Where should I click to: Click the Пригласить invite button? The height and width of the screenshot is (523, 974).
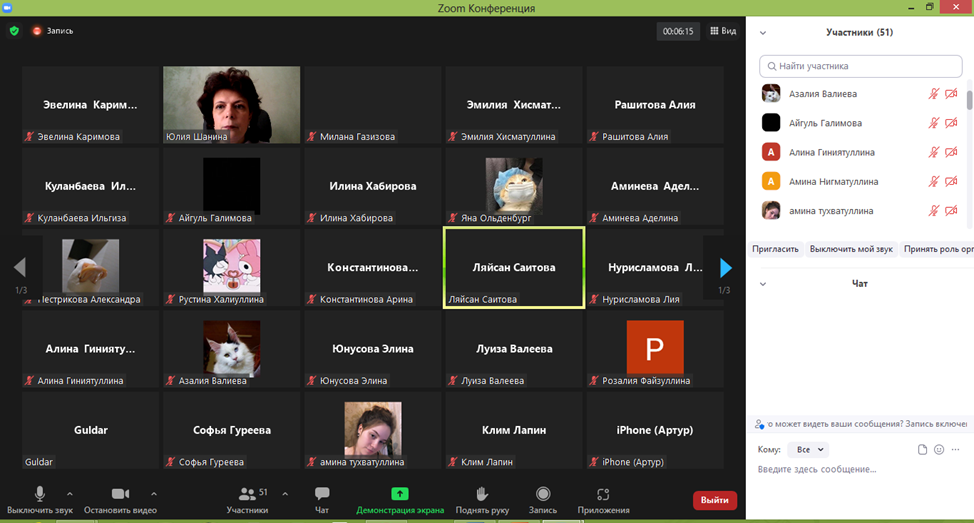coord(776,249)
